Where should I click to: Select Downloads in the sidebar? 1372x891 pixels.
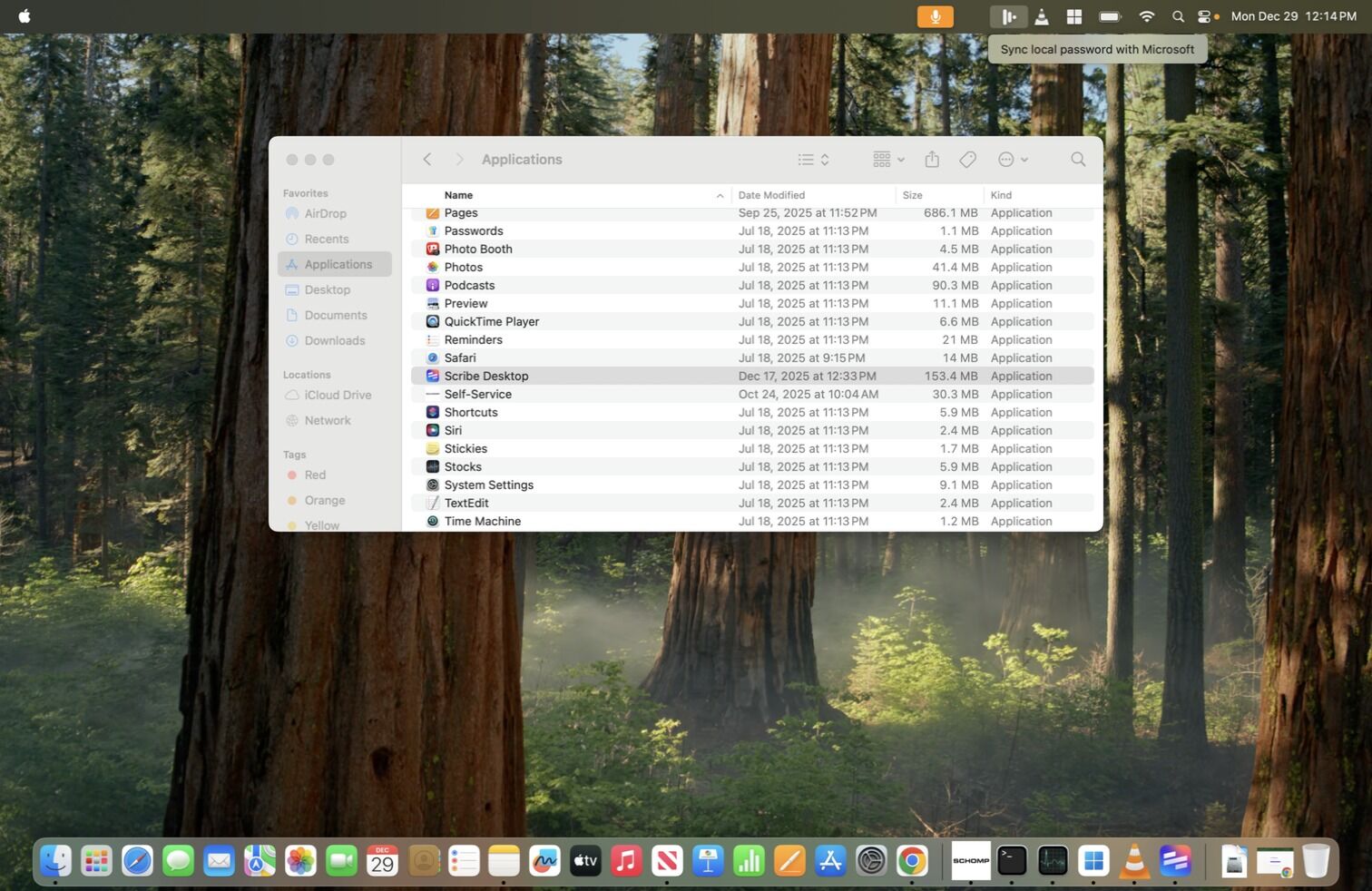pos(334,340)
